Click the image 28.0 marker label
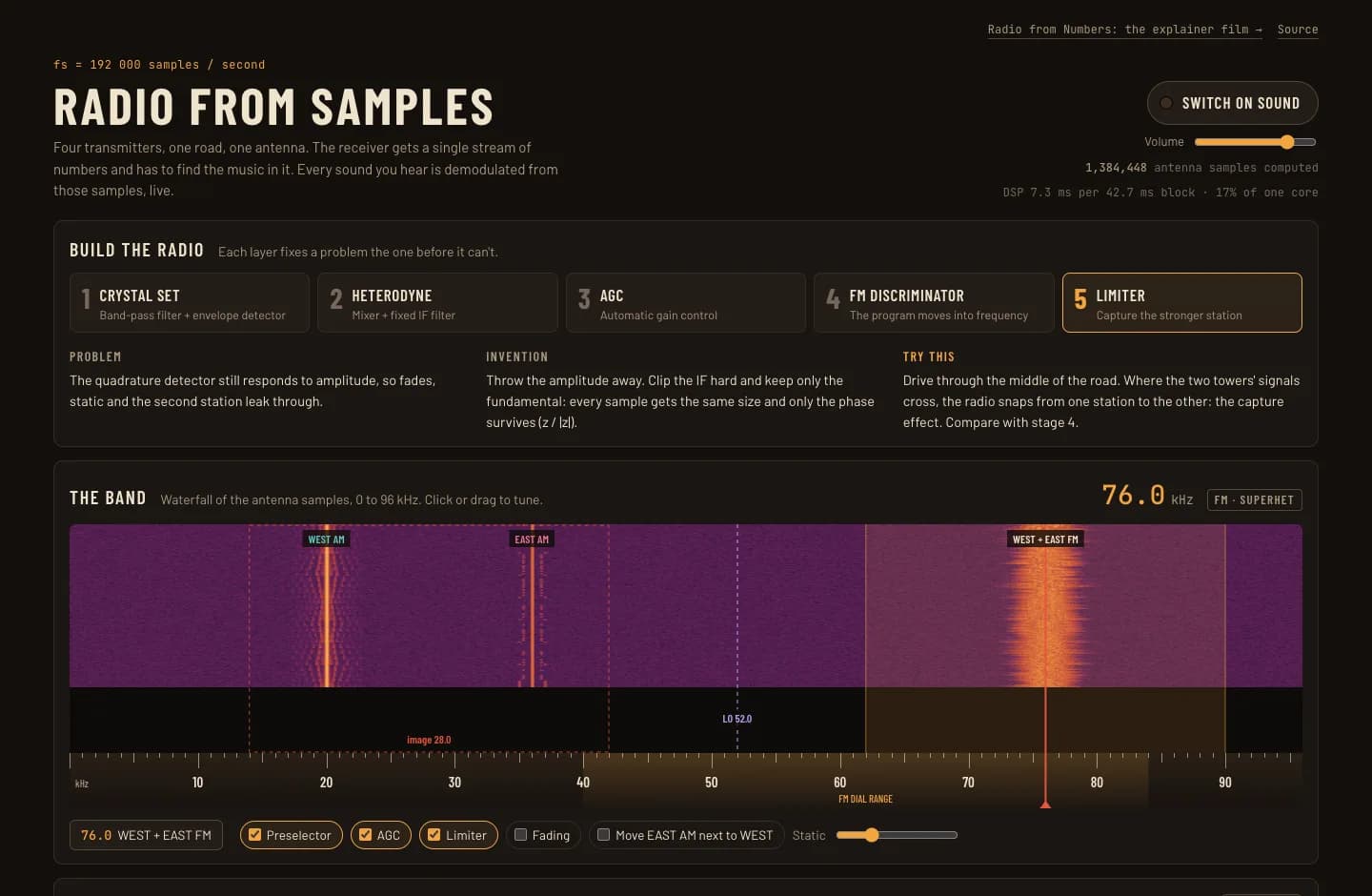 click(429, 740)
